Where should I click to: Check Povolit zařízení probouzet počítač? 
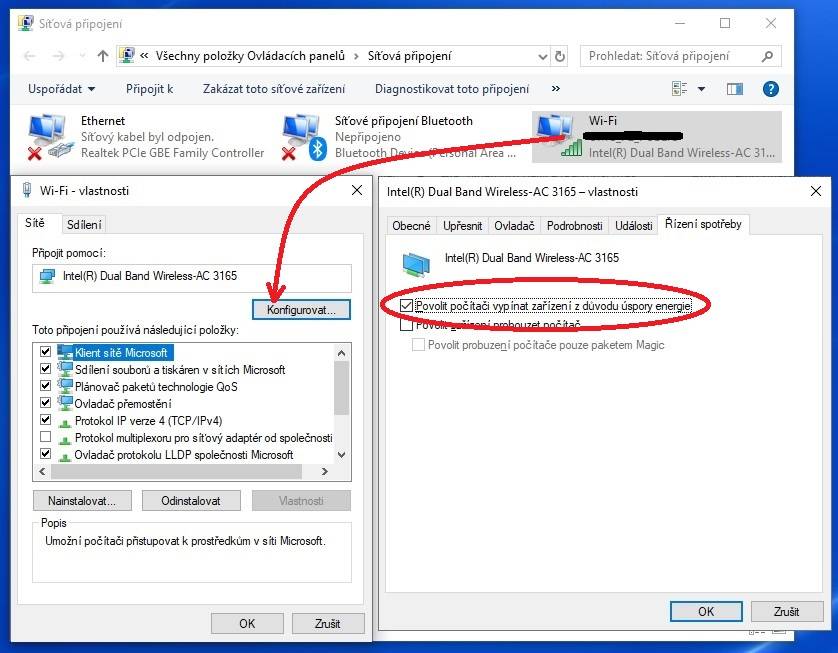[x=407, y=325]
